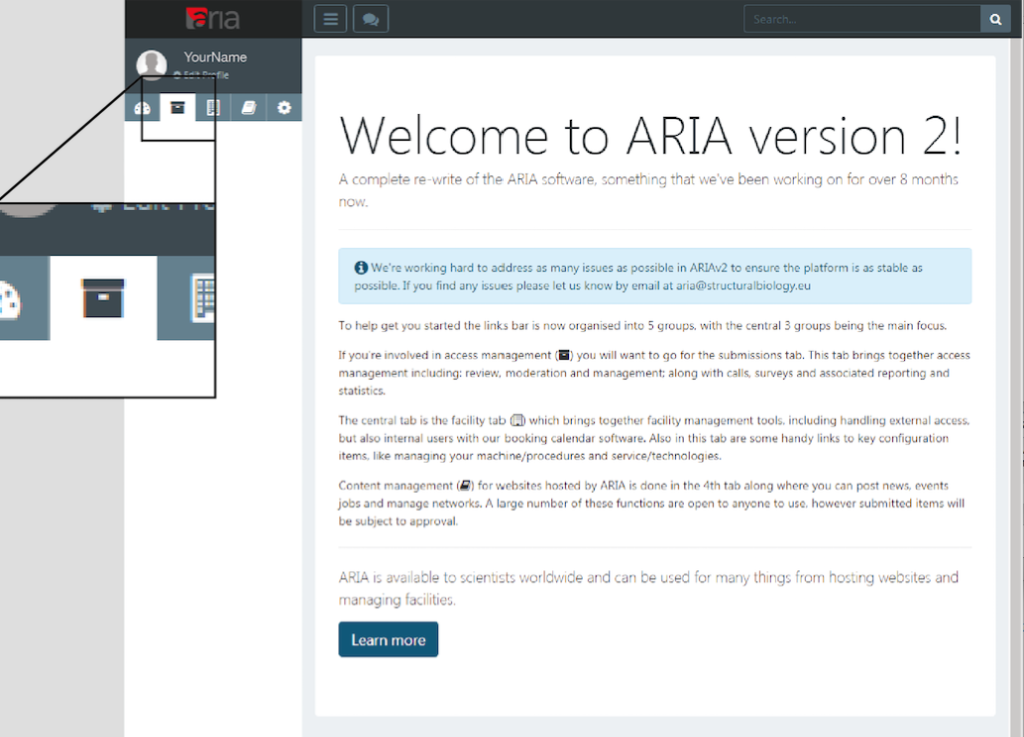Switch to the content management book tab

click(x=249, y=108)
